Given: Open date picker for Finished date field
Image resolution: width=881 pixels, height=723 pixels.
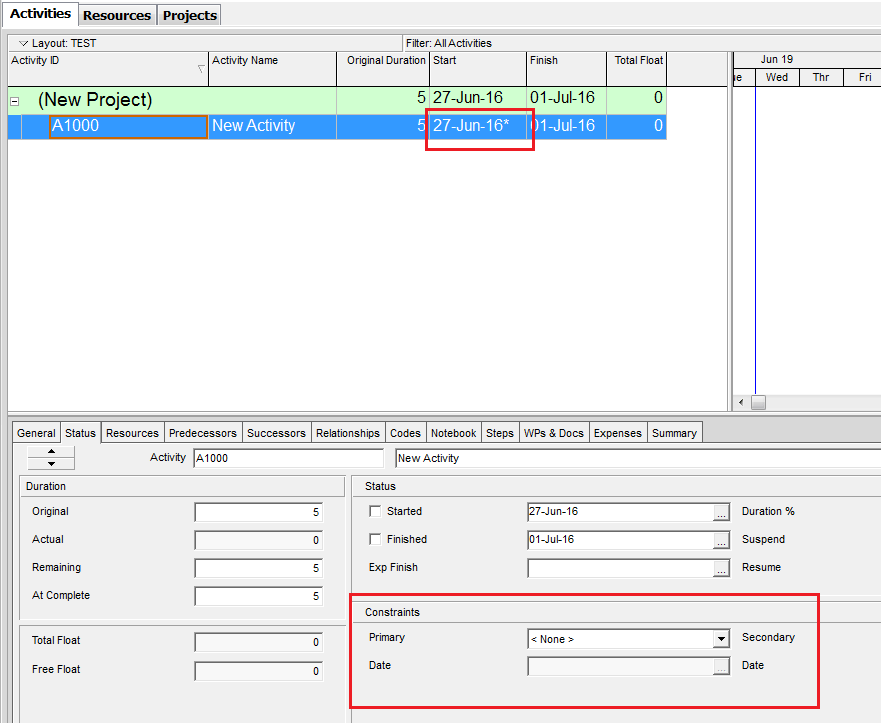Looking at the screenshot, I should coord(721,540).
